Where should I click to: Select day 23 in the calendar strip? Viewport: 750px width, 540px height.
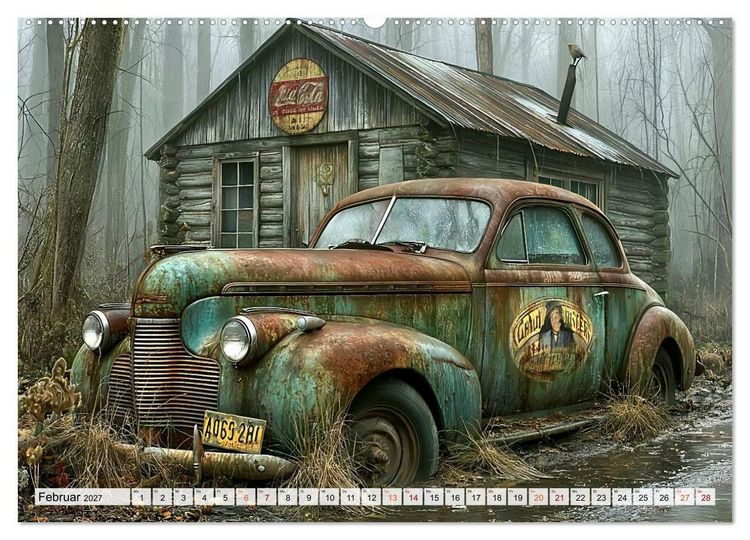(x=601, y=497)
